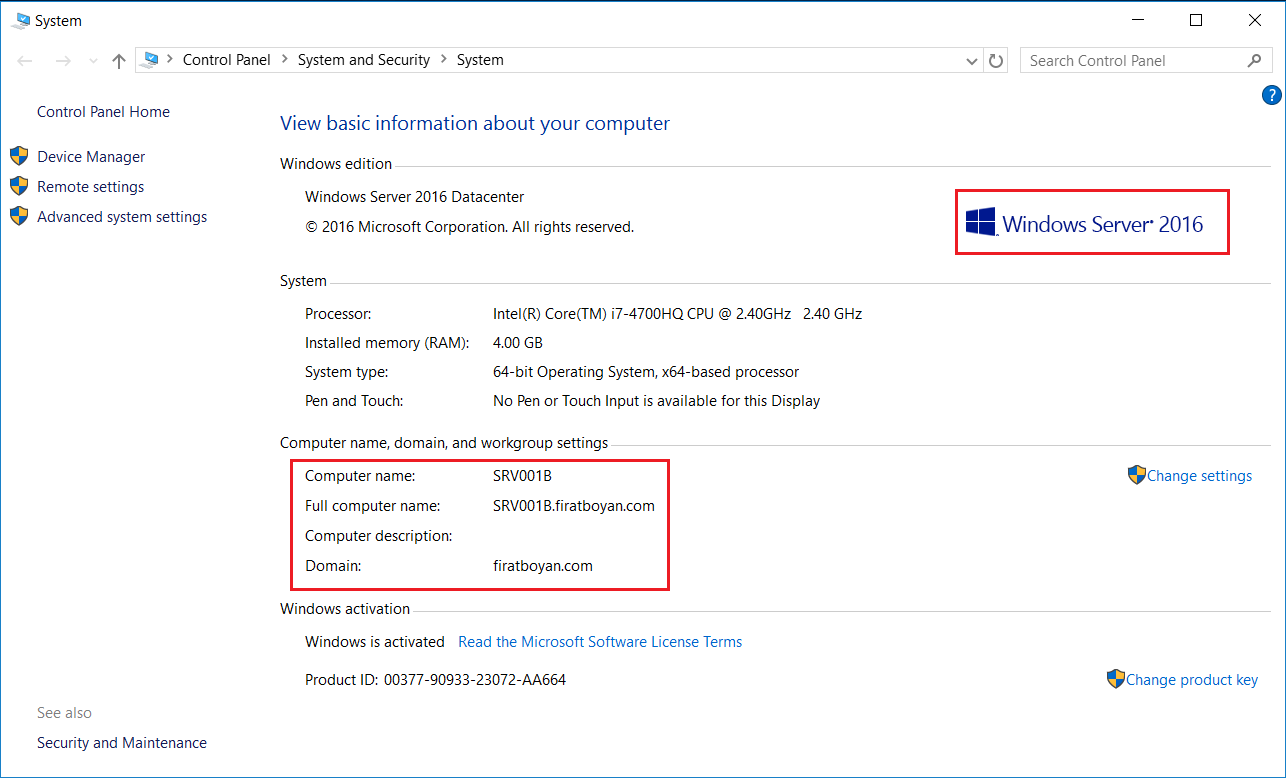Click shield icon next to Change product key
The width and height of the screenshot is (1286, 778).
1116,679
